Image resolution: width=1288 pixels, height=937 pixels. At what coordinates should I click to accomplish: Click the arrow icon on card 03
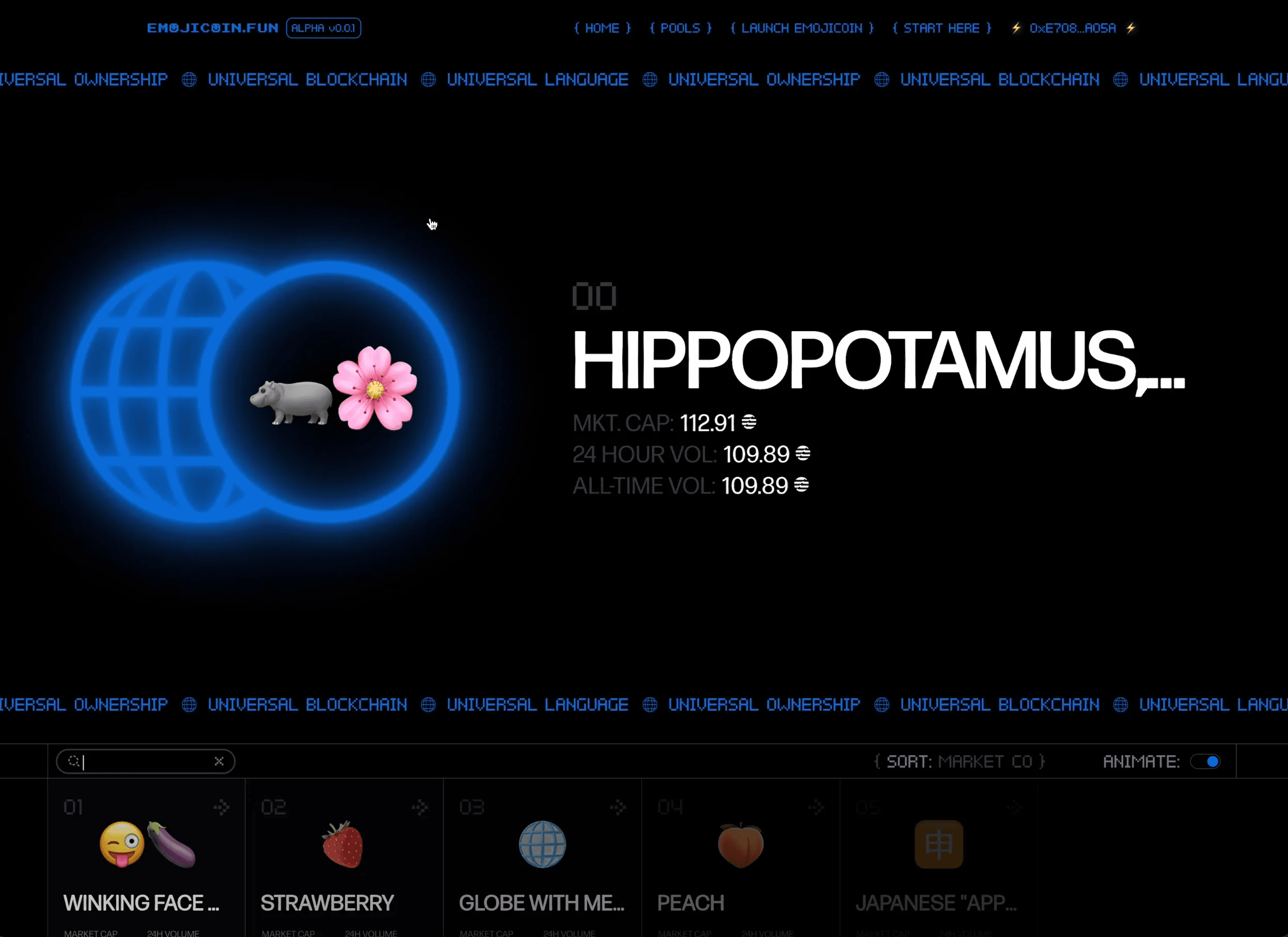tap(618, 807)
